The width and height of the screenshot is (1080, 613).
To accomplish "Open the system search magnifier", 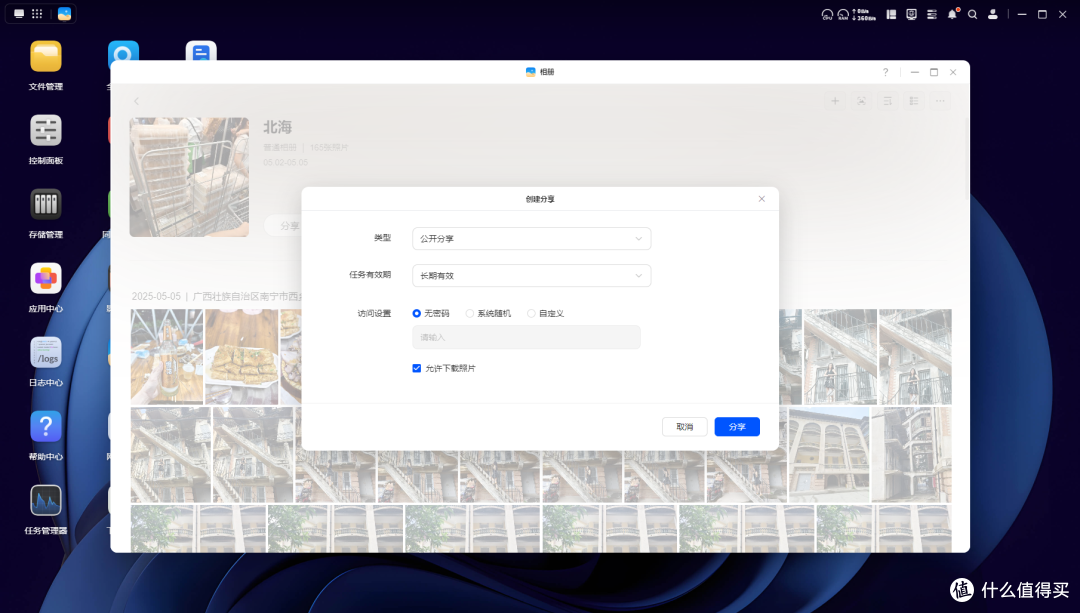I will (973, 14).
